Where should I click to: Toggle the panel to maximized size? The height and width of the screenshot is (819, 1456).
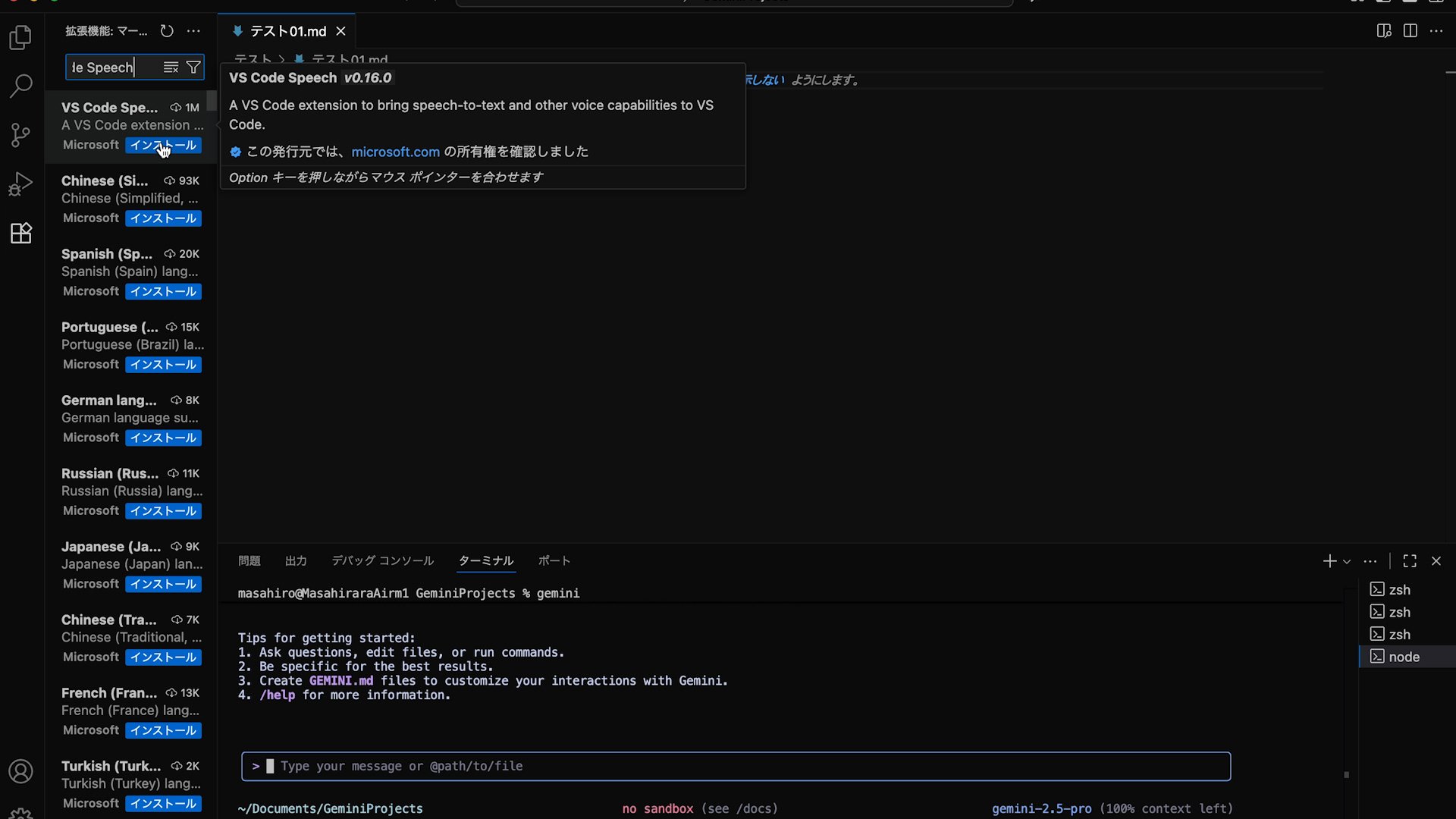1410,560
